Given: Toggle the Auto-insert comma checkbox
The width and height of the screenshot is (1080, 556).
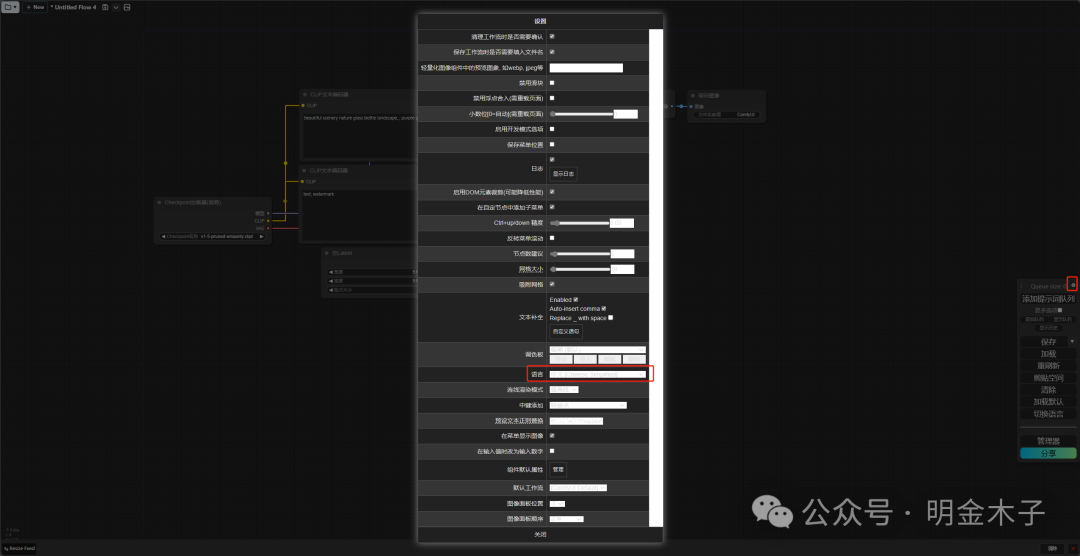Looking at the screenshot, I should click(x=603, y=308).
